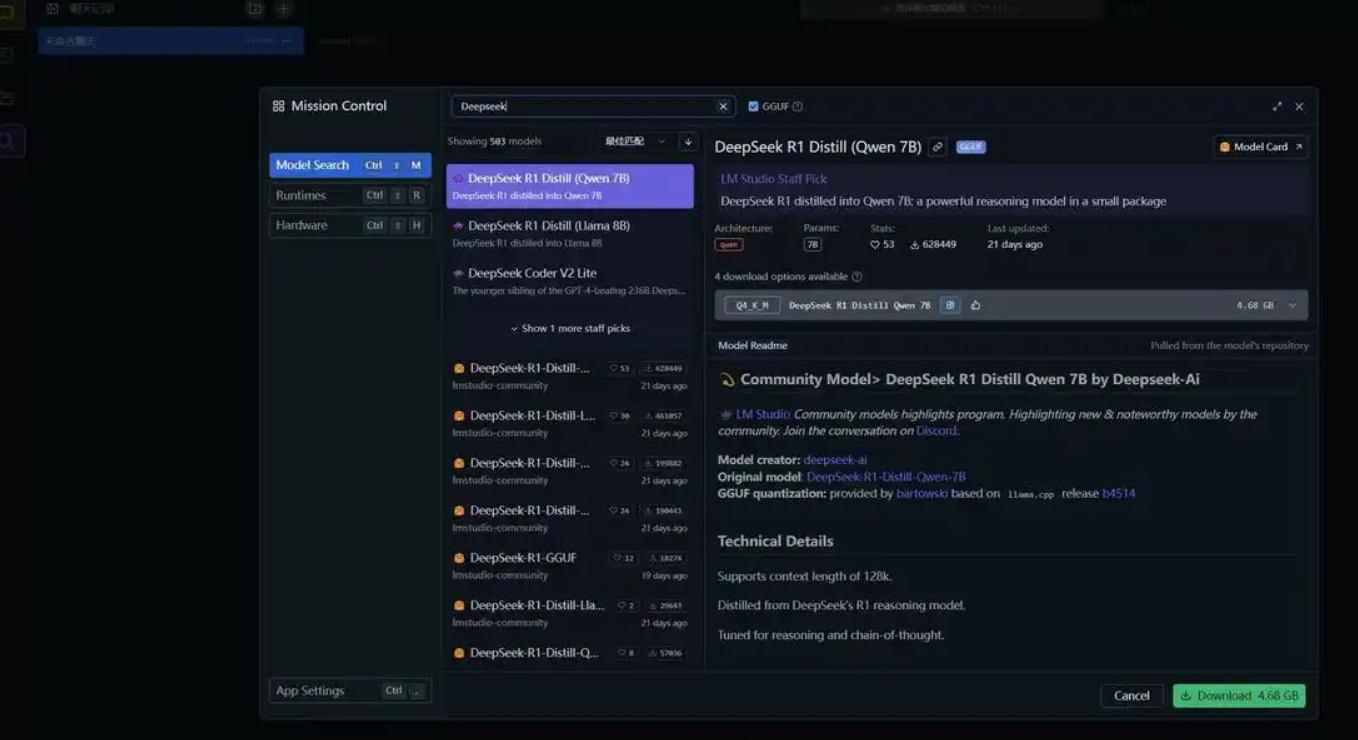Screen dimensions: 1358x740
Task: Click LM Studio Staff Pick label
Action: click(x=774, y=179)
